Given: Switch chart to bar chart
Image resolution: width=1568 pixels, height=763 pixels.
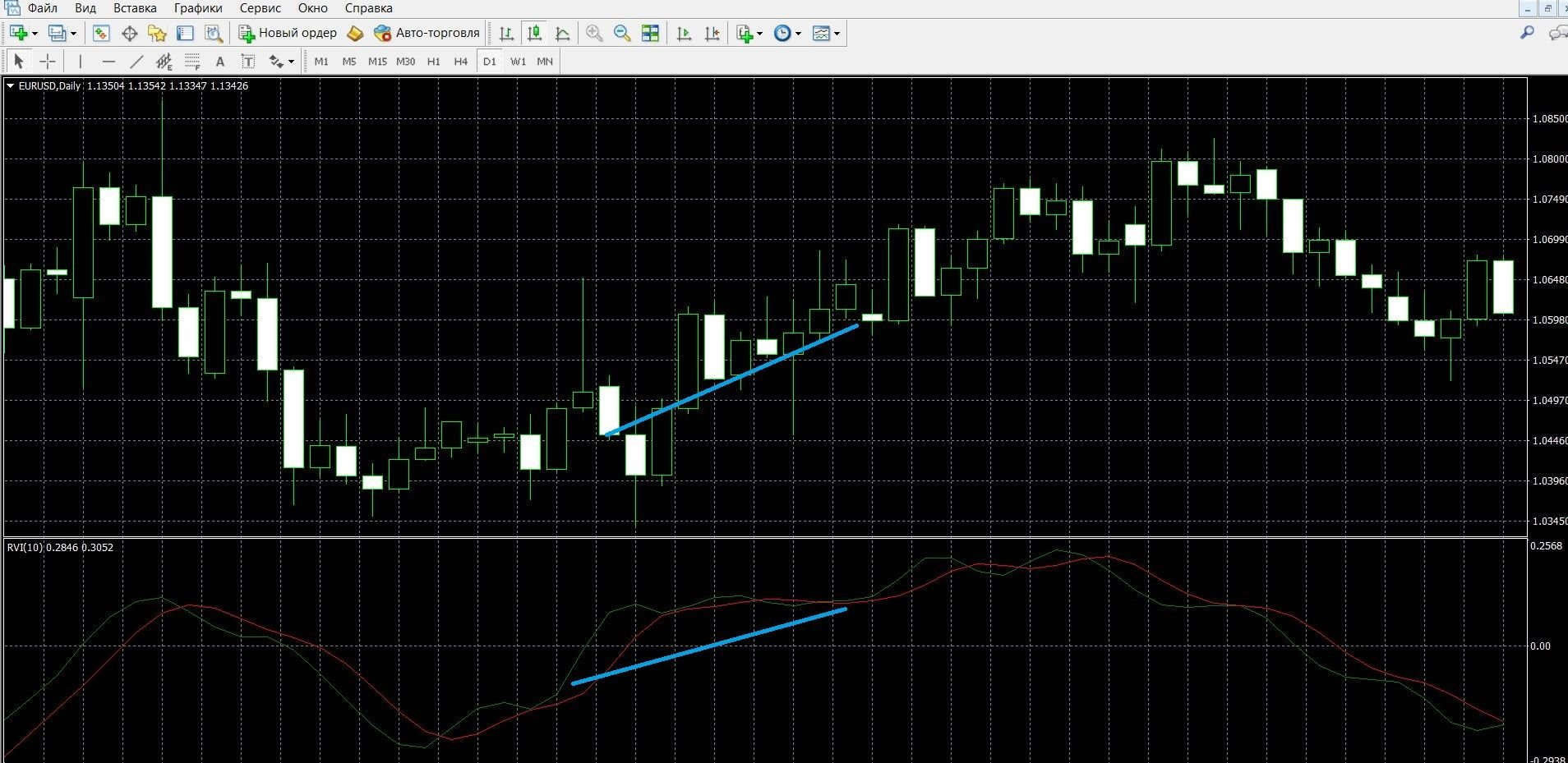Looking at the screenshot, I should coord(506,34).
